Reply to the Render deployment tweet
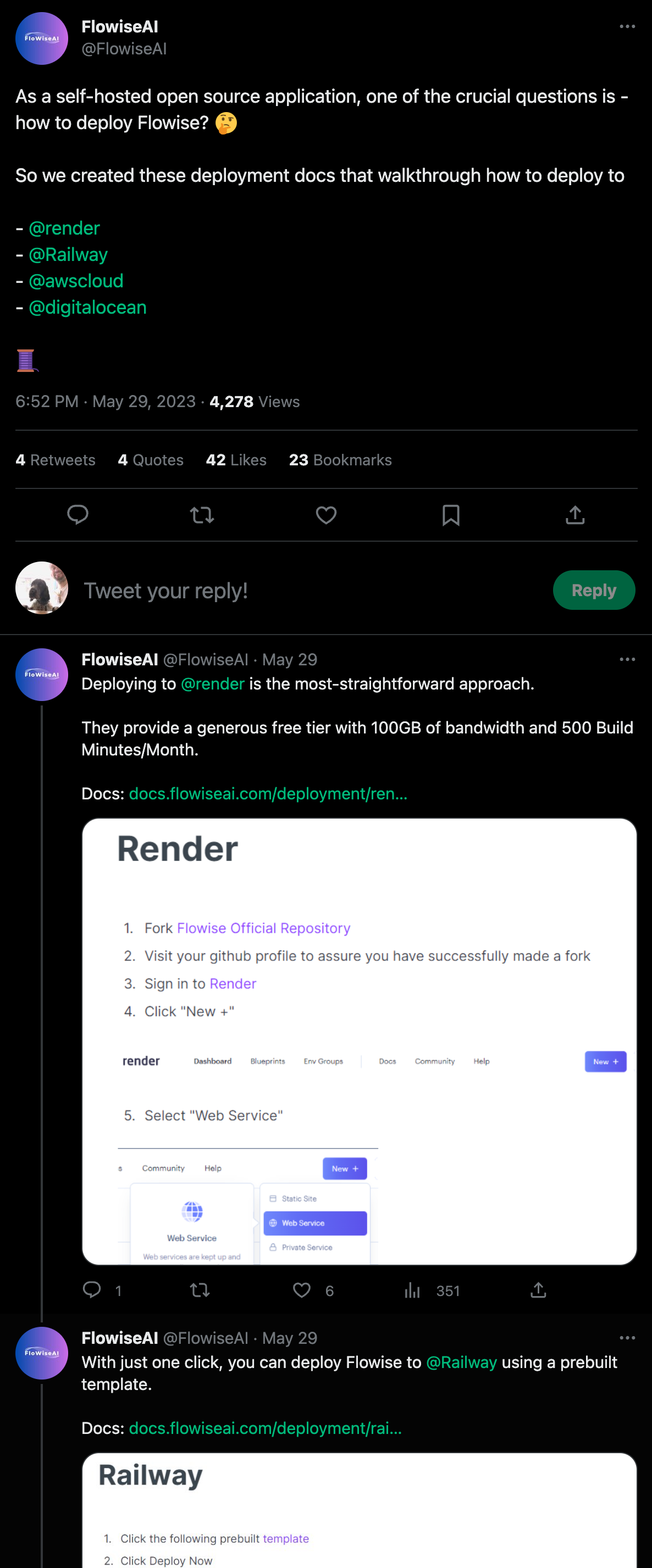 (92, 1291)
